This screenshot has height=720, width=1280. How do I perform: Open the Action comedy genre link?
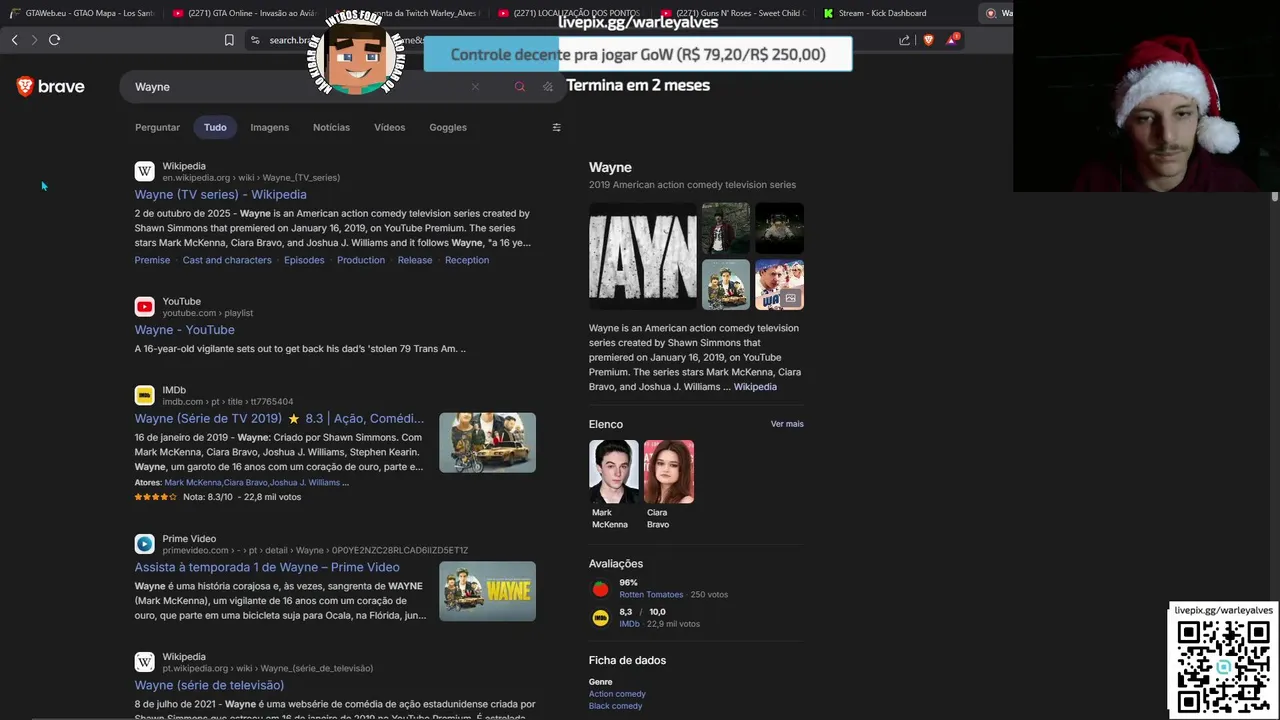click(x=617, y=694)
